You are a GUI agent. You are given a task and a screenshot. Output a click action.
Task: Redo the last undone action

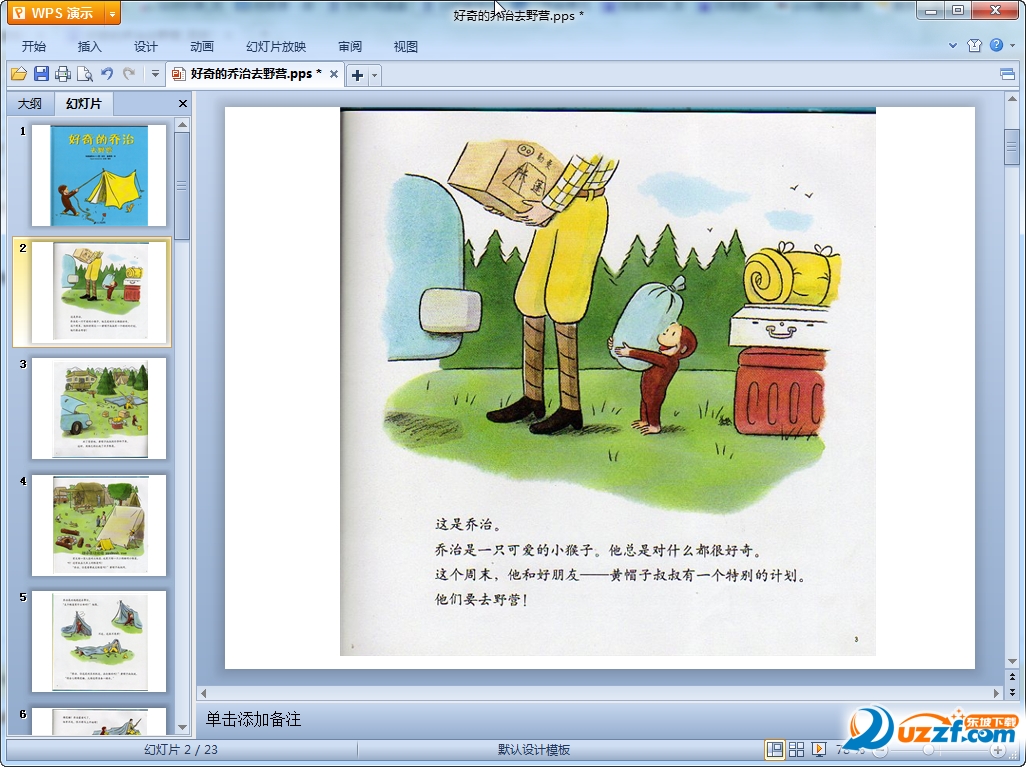point(129,74)
